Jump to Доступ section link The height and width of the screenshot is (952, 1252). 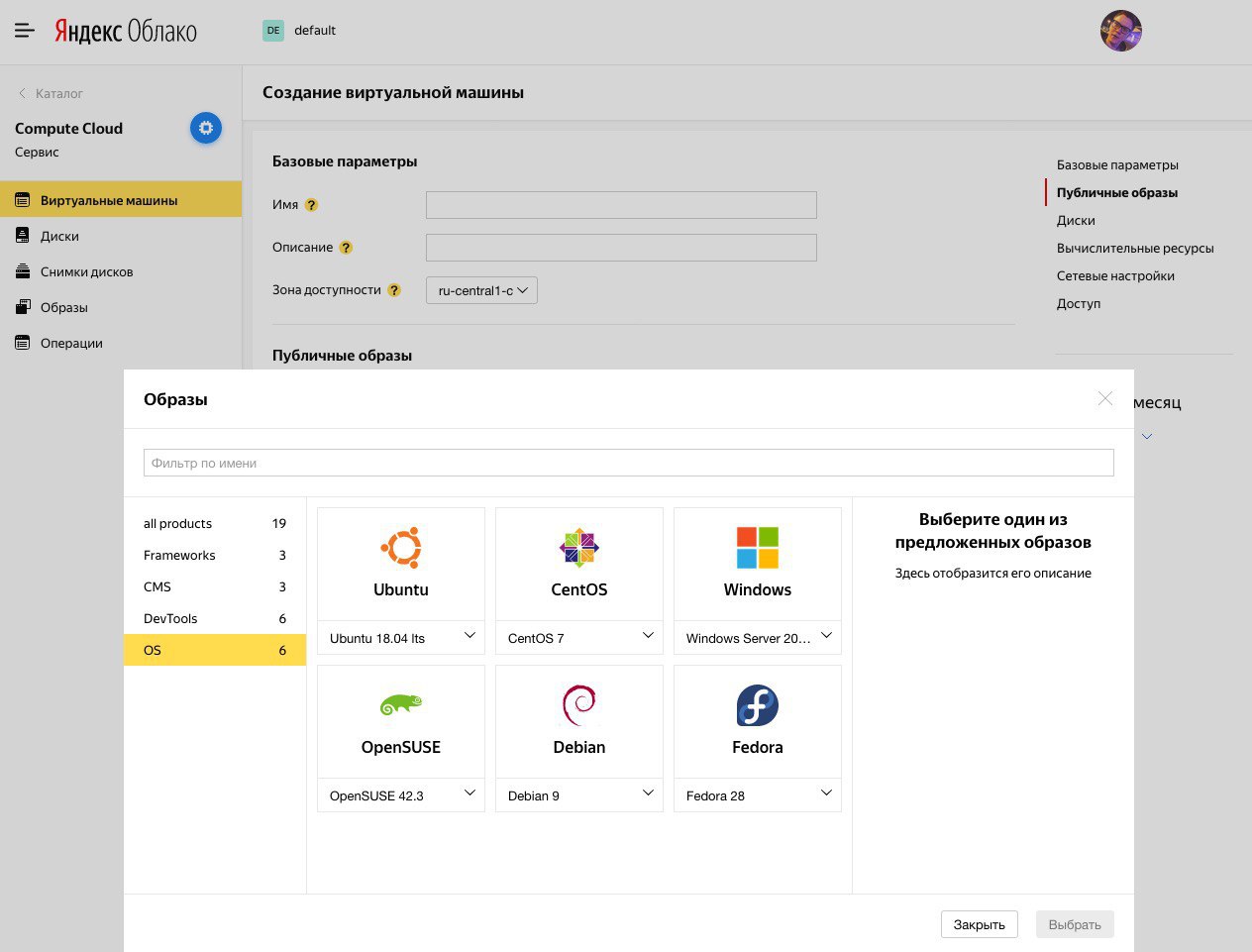(x=1079, y=303)
